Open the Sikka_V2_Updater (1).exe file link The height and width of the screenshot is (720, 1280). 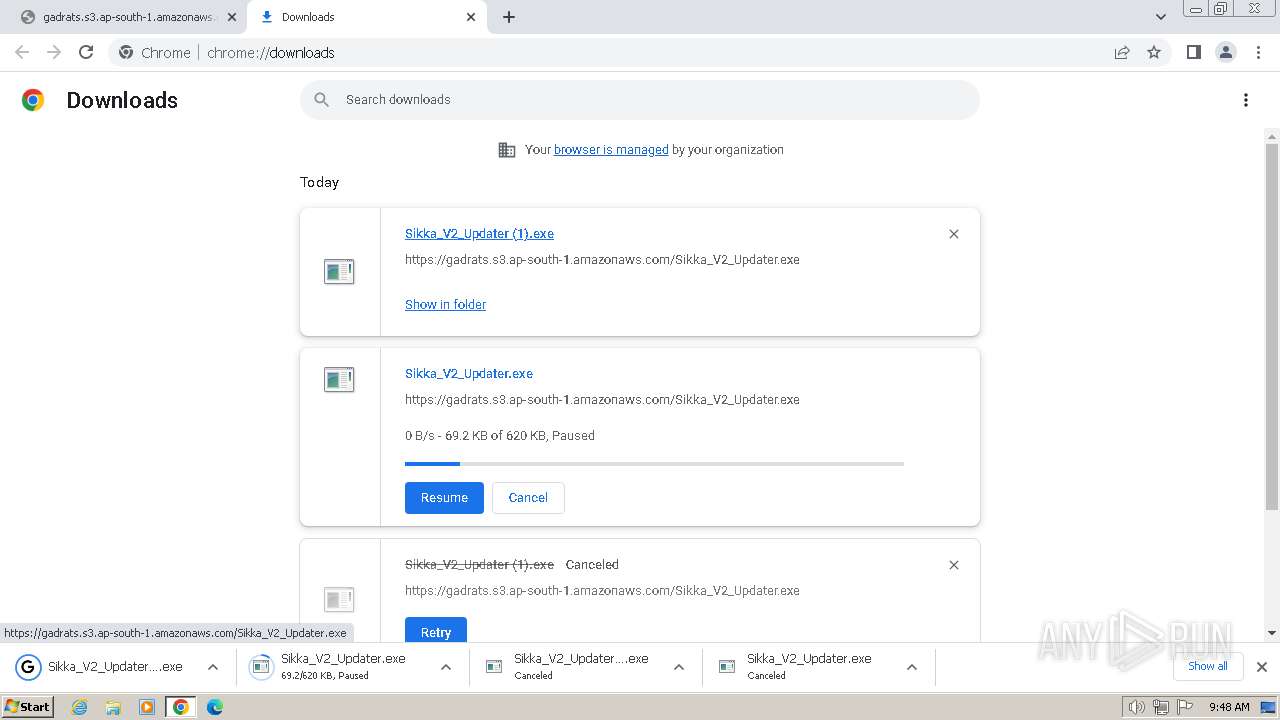click(479, 234)
